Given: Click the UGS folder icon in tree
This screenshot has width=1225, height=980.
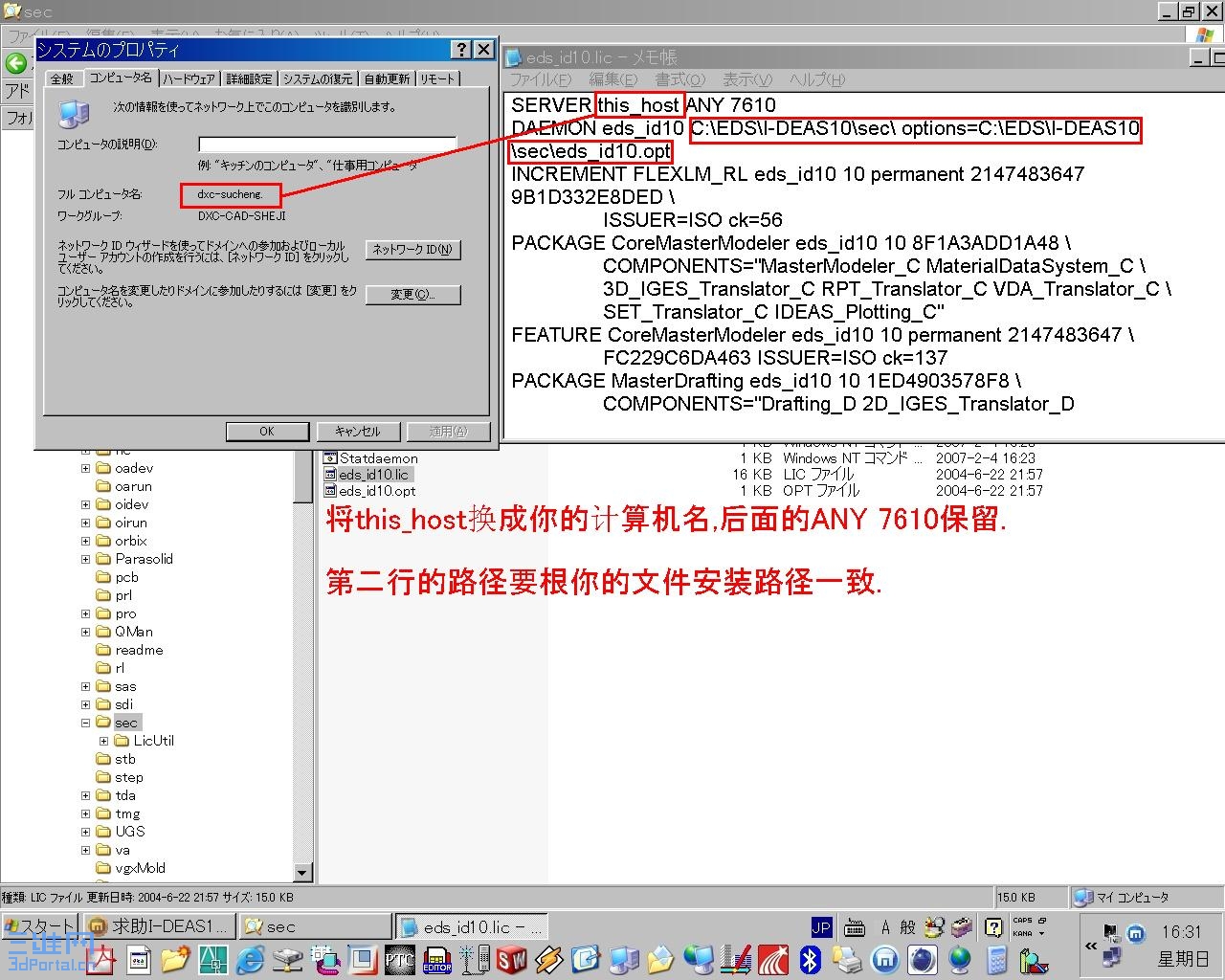Looking at the screenshot, I should tap(104, 832).
